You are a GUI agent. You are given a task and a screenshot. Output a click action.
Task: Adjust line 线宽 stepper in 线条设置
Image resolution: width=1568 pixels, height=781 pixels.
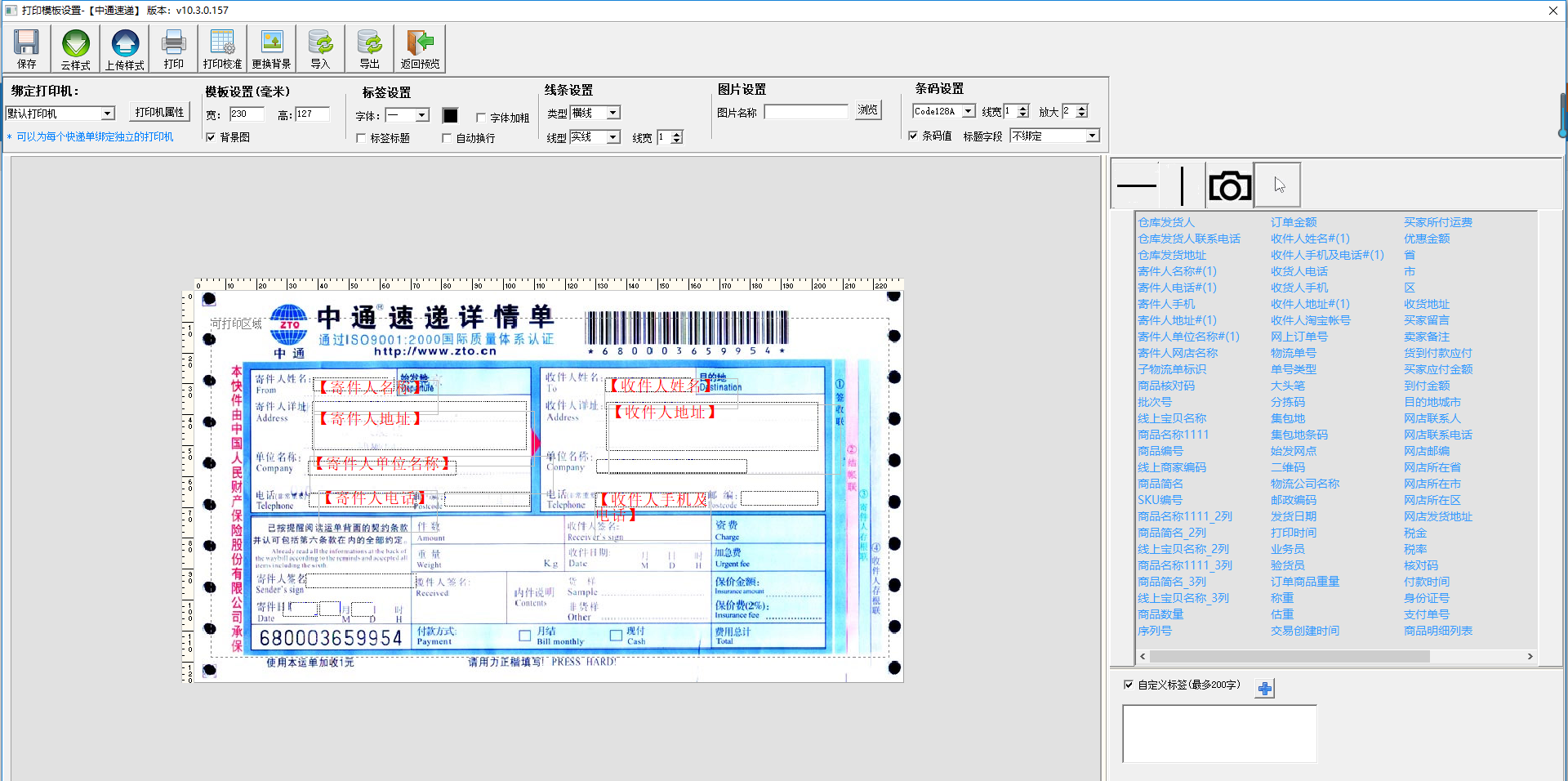(676, 137)
